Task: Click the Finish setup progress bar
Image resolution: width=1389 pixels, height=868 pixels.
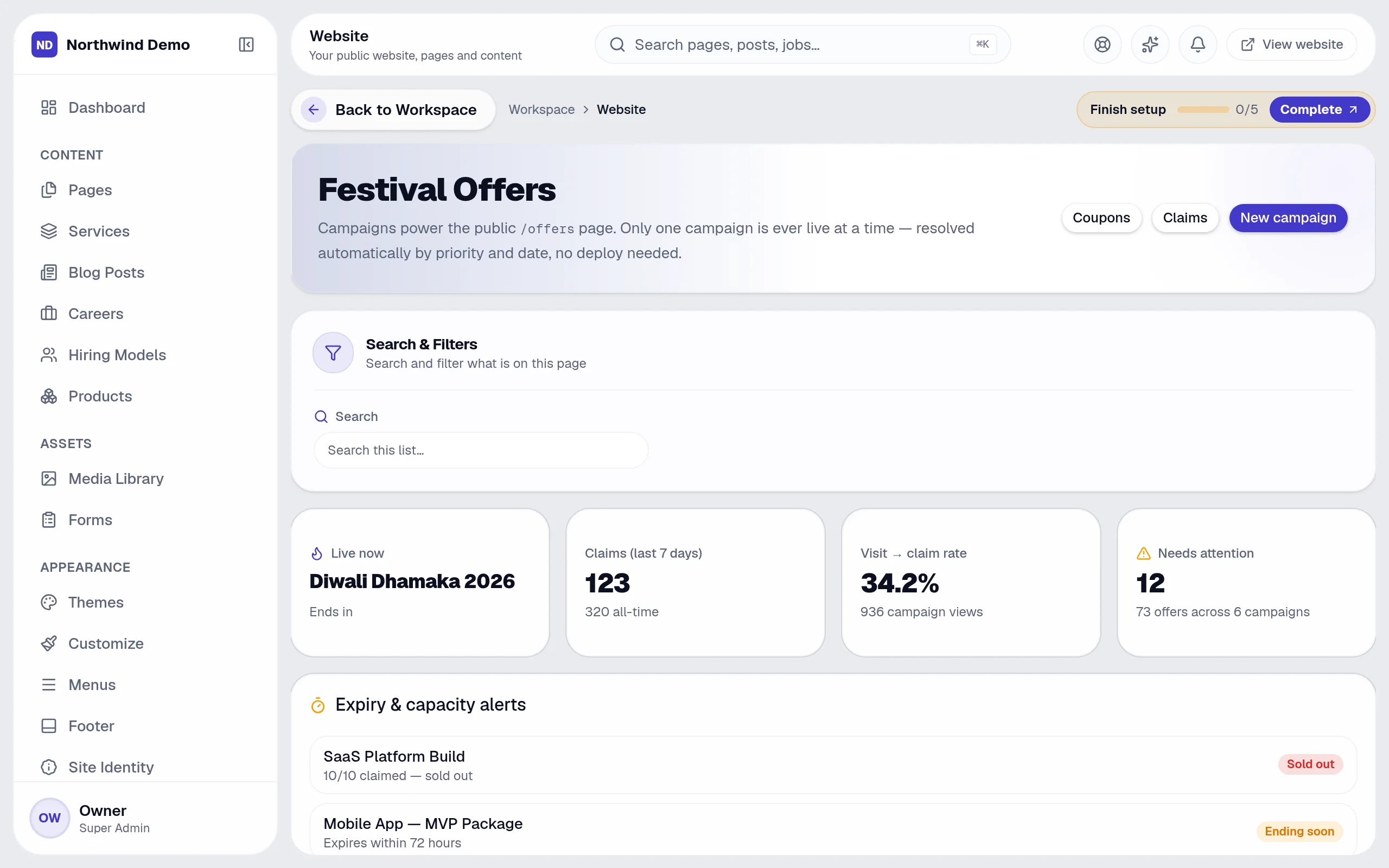Action: pos(1202,110)
